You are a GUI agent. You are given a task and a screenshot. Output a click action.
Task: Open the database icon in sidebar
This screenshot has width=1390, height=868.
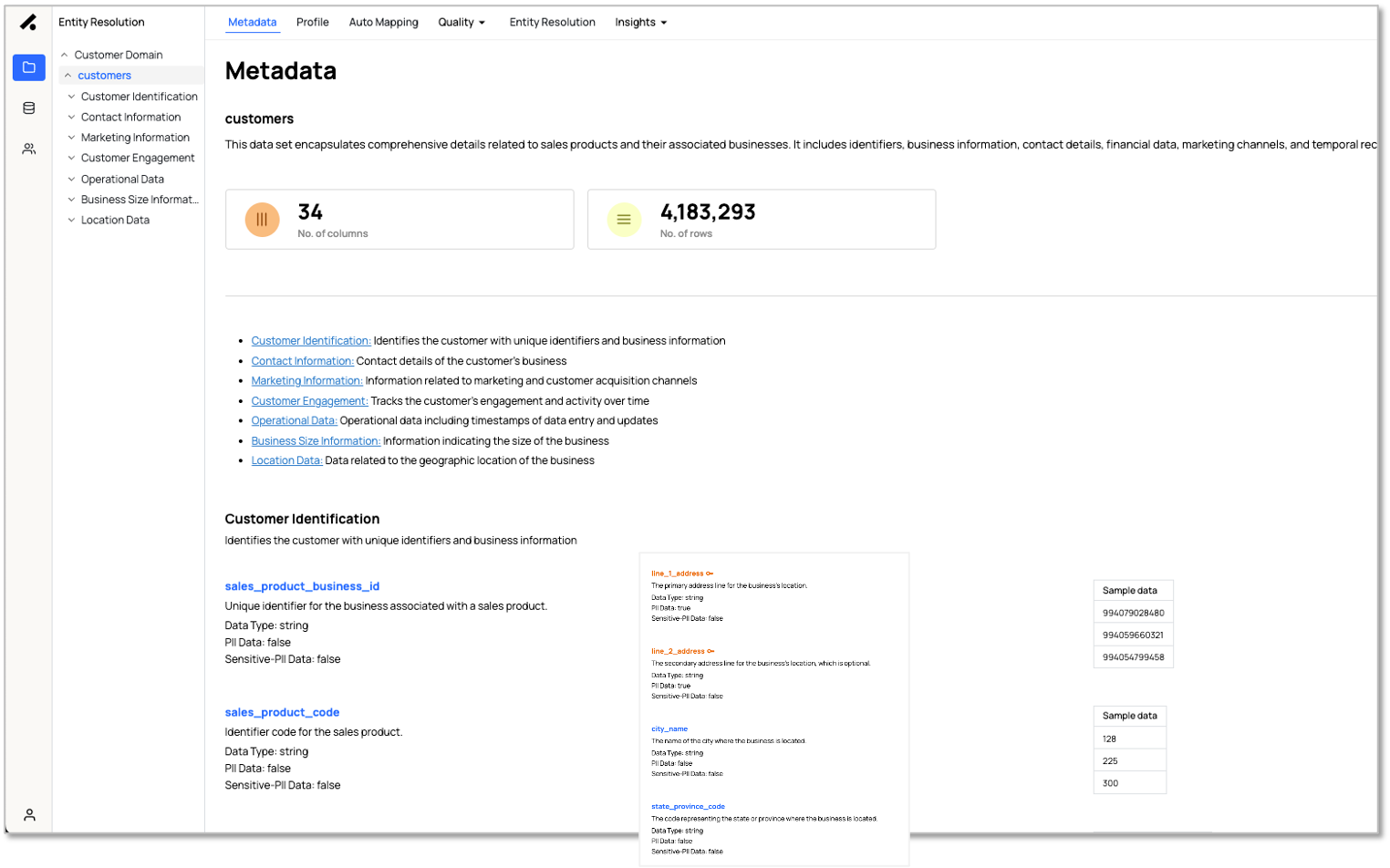[x=29, y=108]
